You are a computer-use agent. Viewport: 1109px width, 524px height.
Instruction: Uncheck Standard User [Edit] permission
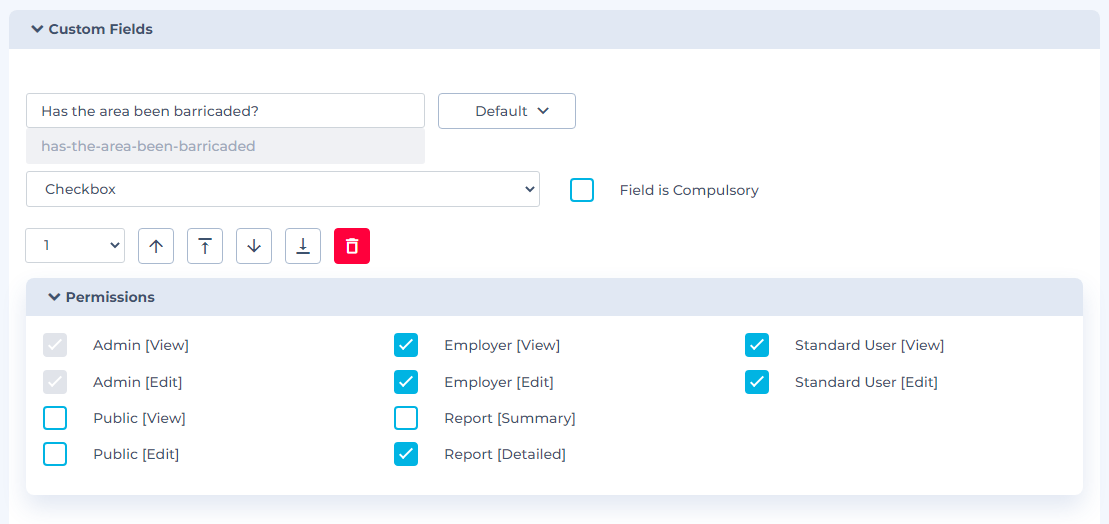pos(757,382)
